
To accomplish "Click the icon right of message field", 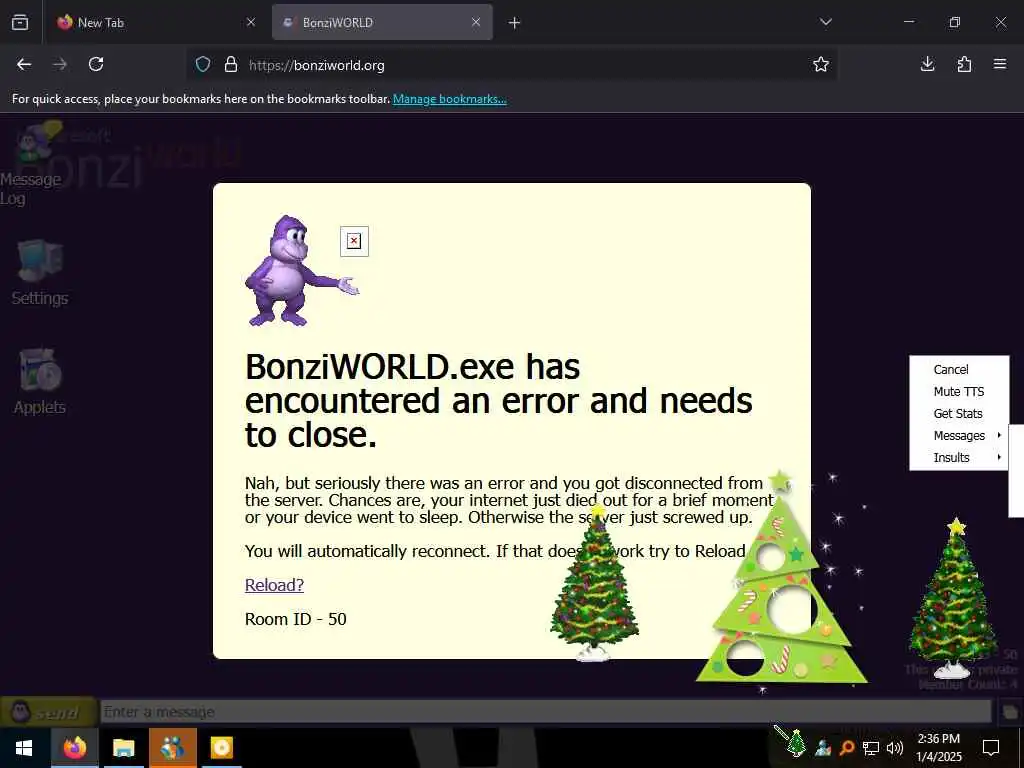I will 1010,712.
